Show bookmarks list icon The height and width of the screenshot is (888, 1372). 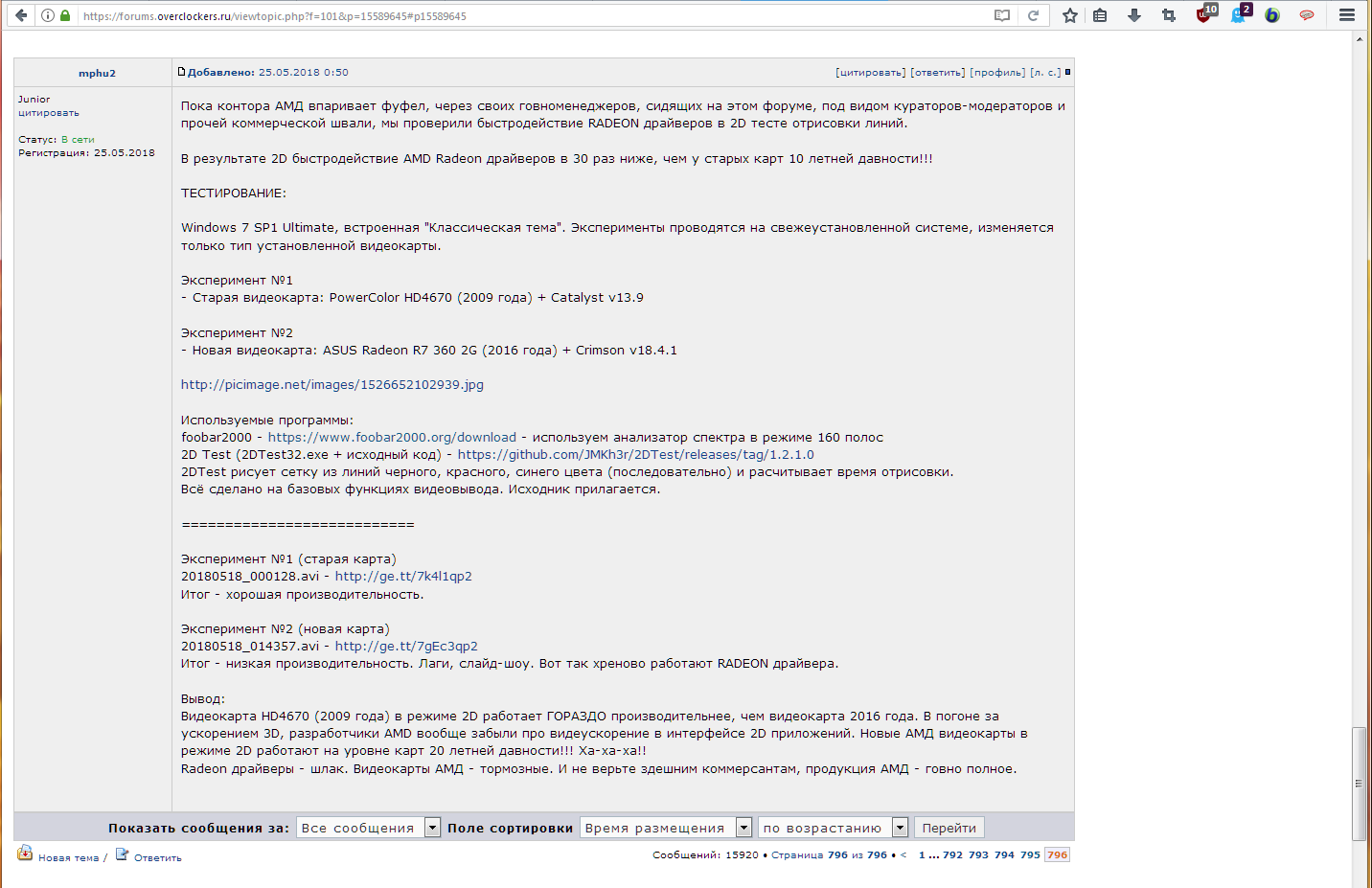[x=1100, y=15]
